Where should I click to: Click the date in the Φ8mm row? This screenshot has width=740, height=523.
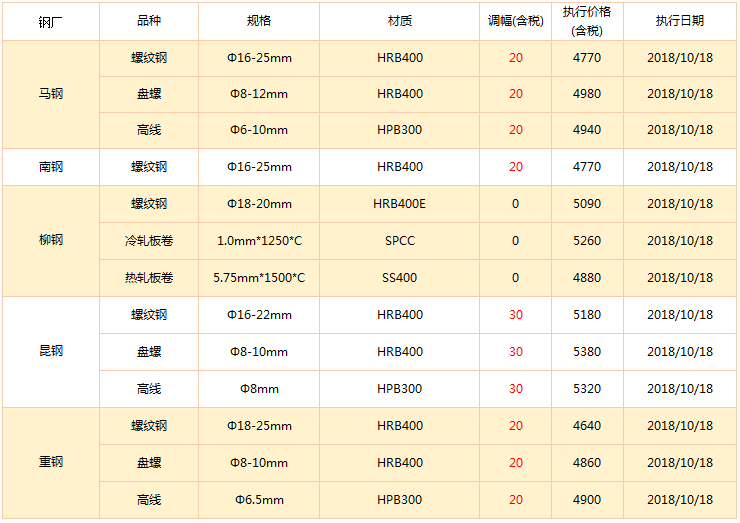coord(680,389)
